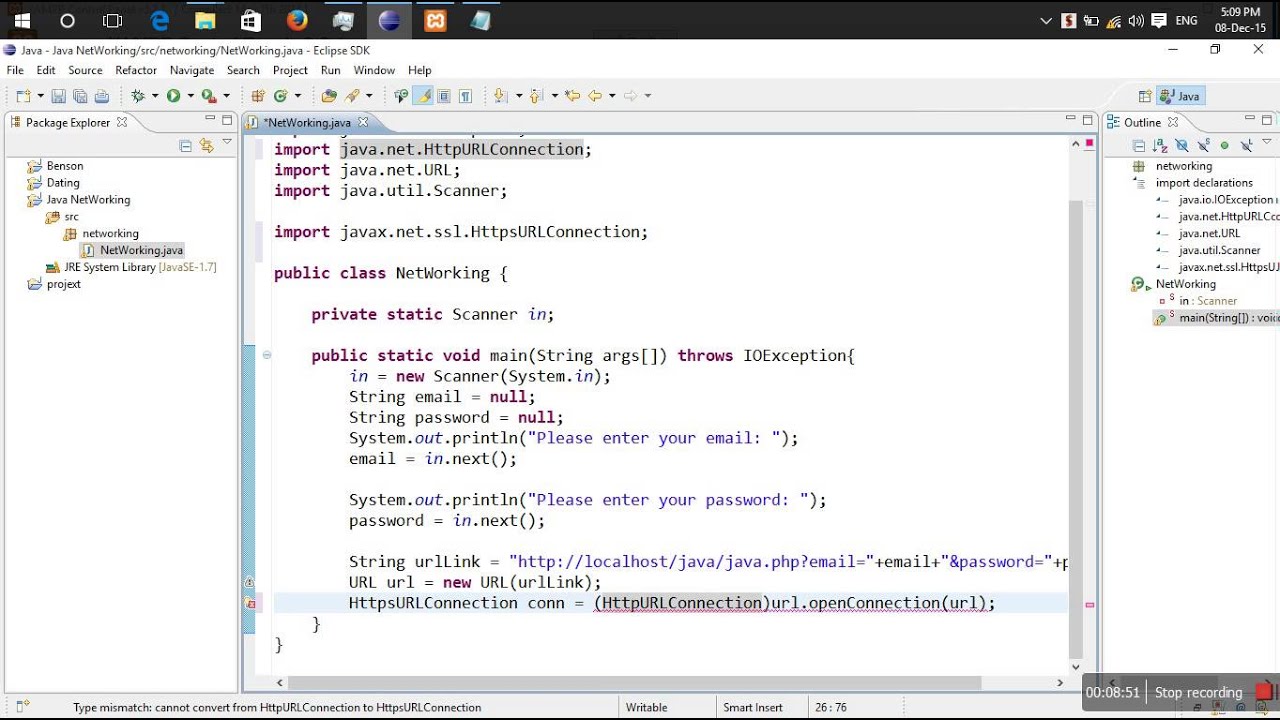Toggle Link with Editor in Package Explorer
The height and width of the screenshot is (720, 1280).
(x=207, y=145)
